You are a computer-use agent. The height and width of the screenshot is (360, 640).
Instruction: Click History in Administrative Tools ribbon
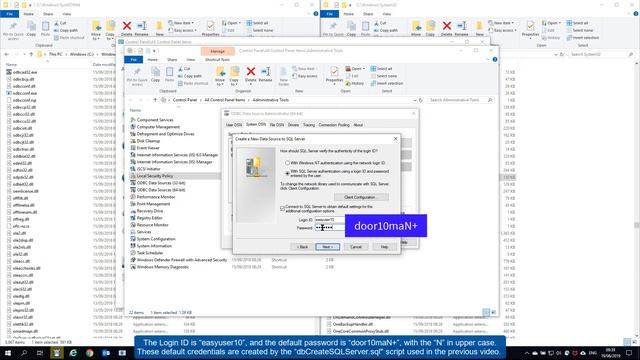pyautogui.click(x=355, y=83)
